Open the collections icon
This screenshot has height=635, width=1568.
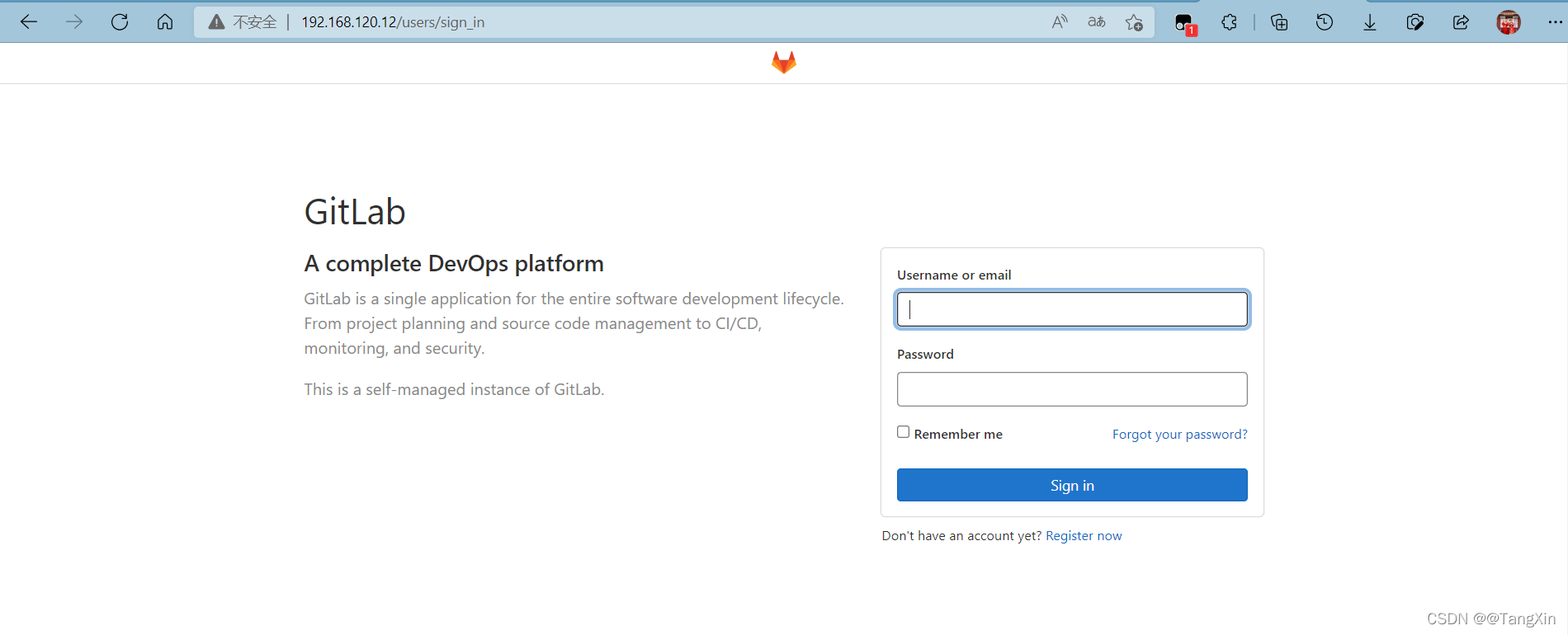tap(1279, 22)
